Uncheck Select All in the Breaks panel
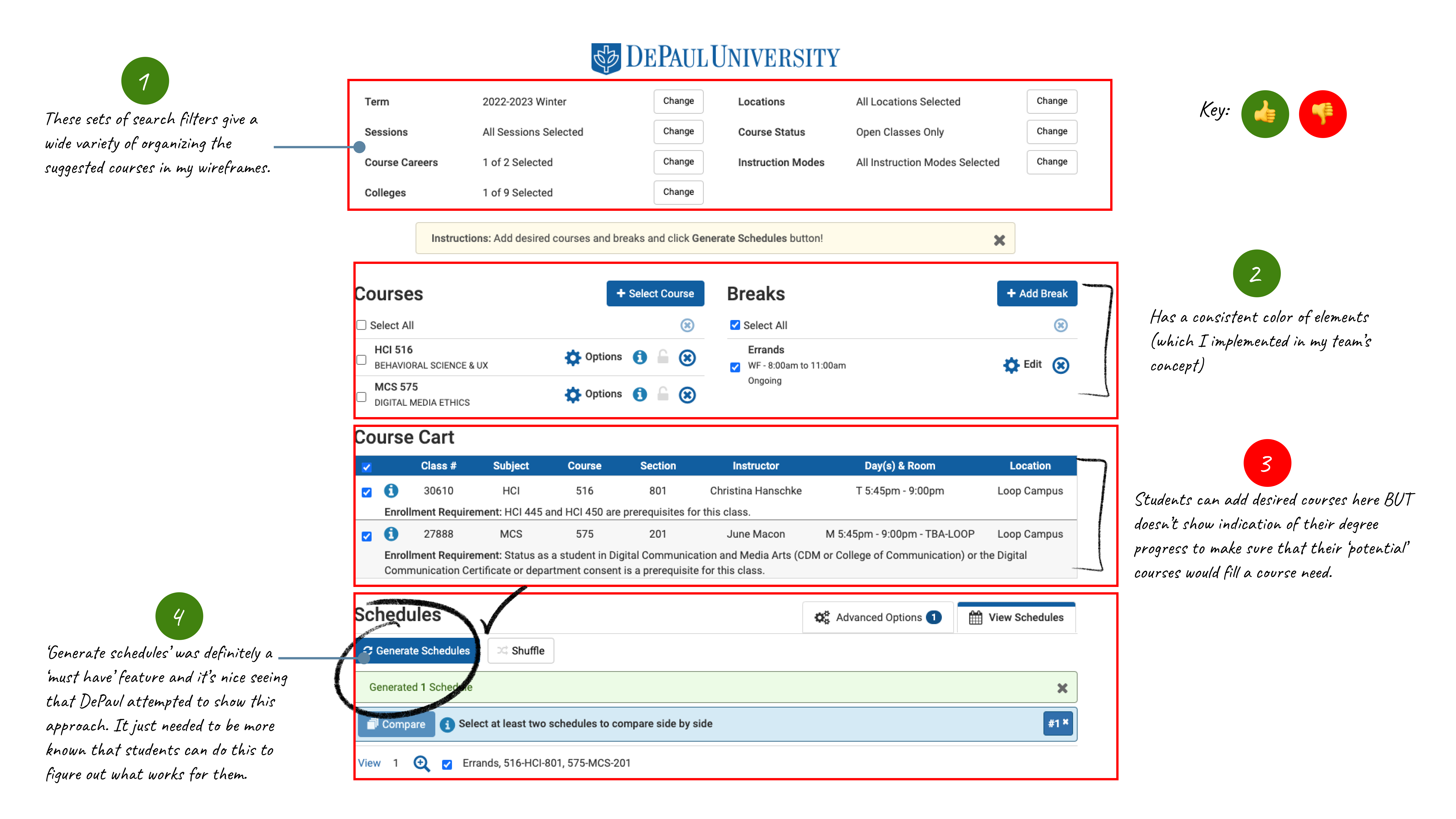 tap(735, 325)
